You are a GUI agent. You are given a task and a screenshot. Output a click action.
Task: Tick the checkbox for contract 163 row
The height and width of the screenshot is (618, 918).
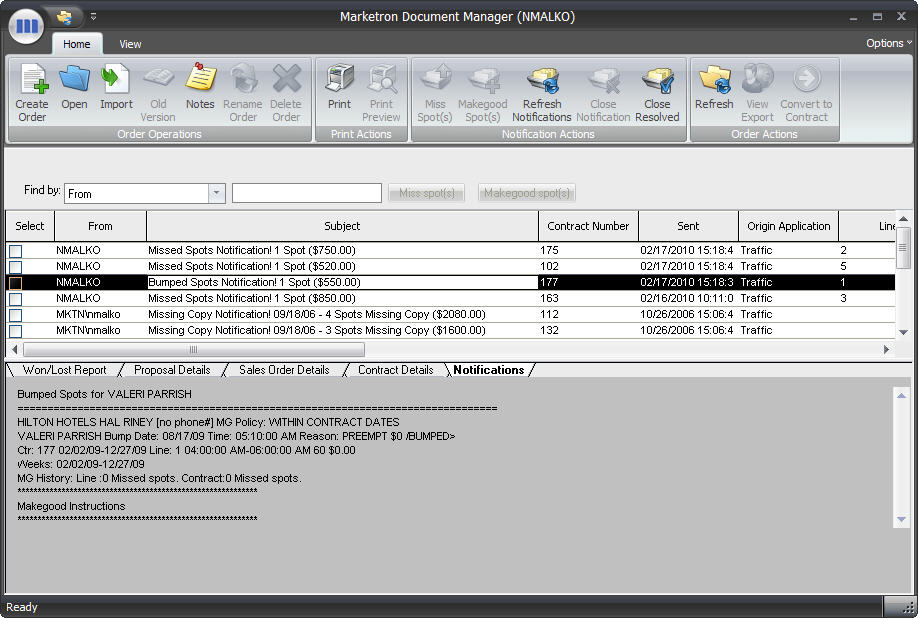[16, 299]
